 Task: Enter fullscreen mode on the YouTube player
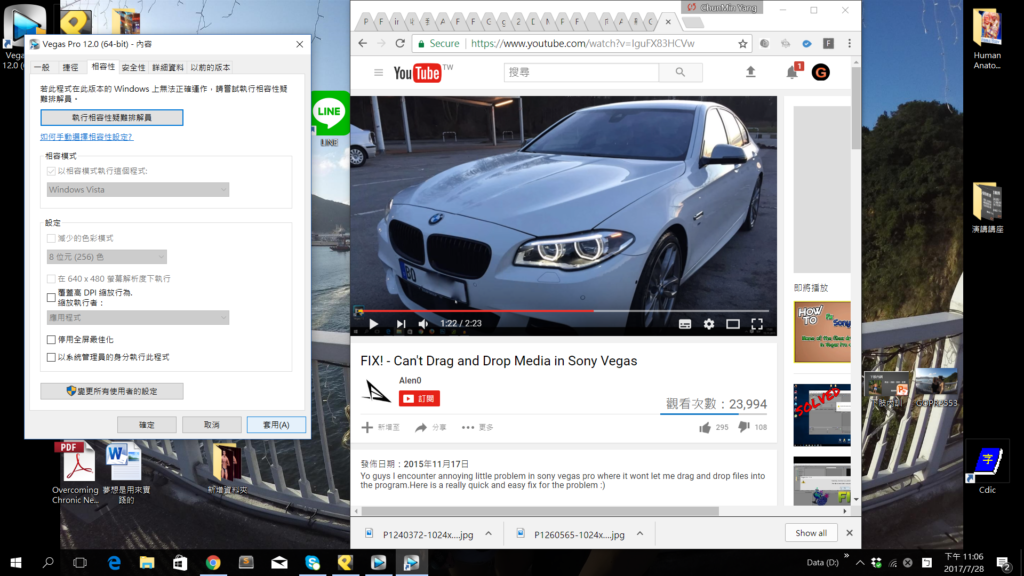click(x=757, y=324)
